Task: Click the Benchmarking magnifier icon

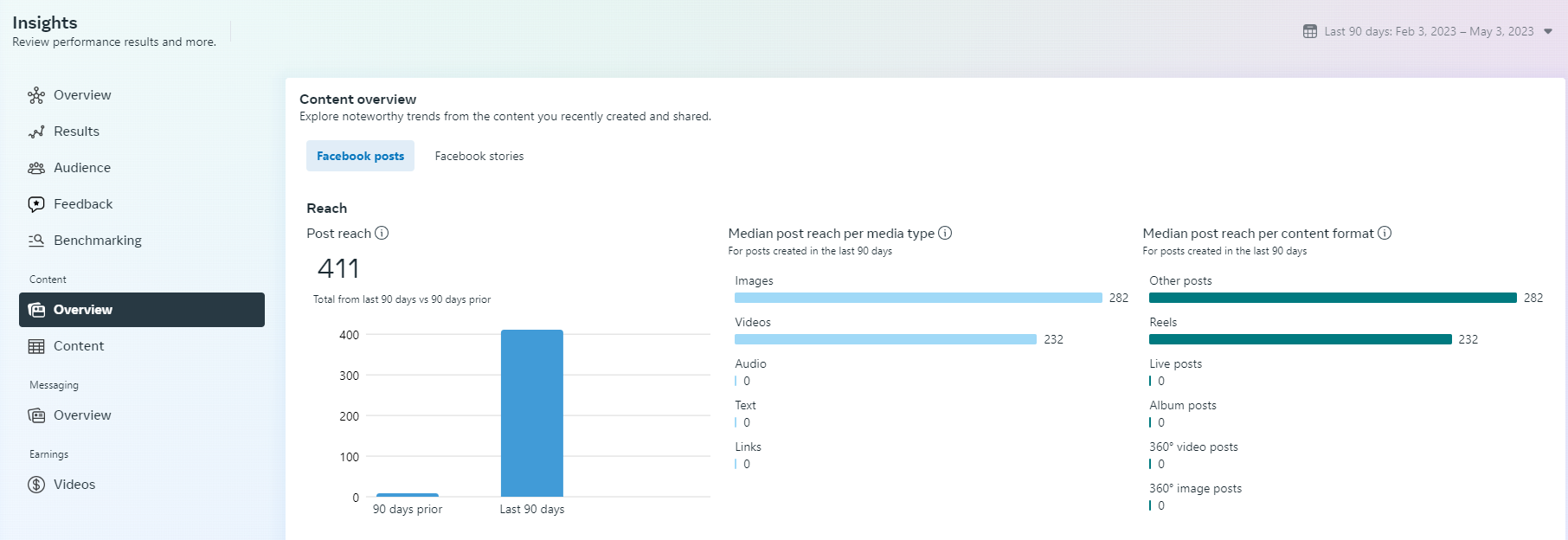Action: [36, 241]
